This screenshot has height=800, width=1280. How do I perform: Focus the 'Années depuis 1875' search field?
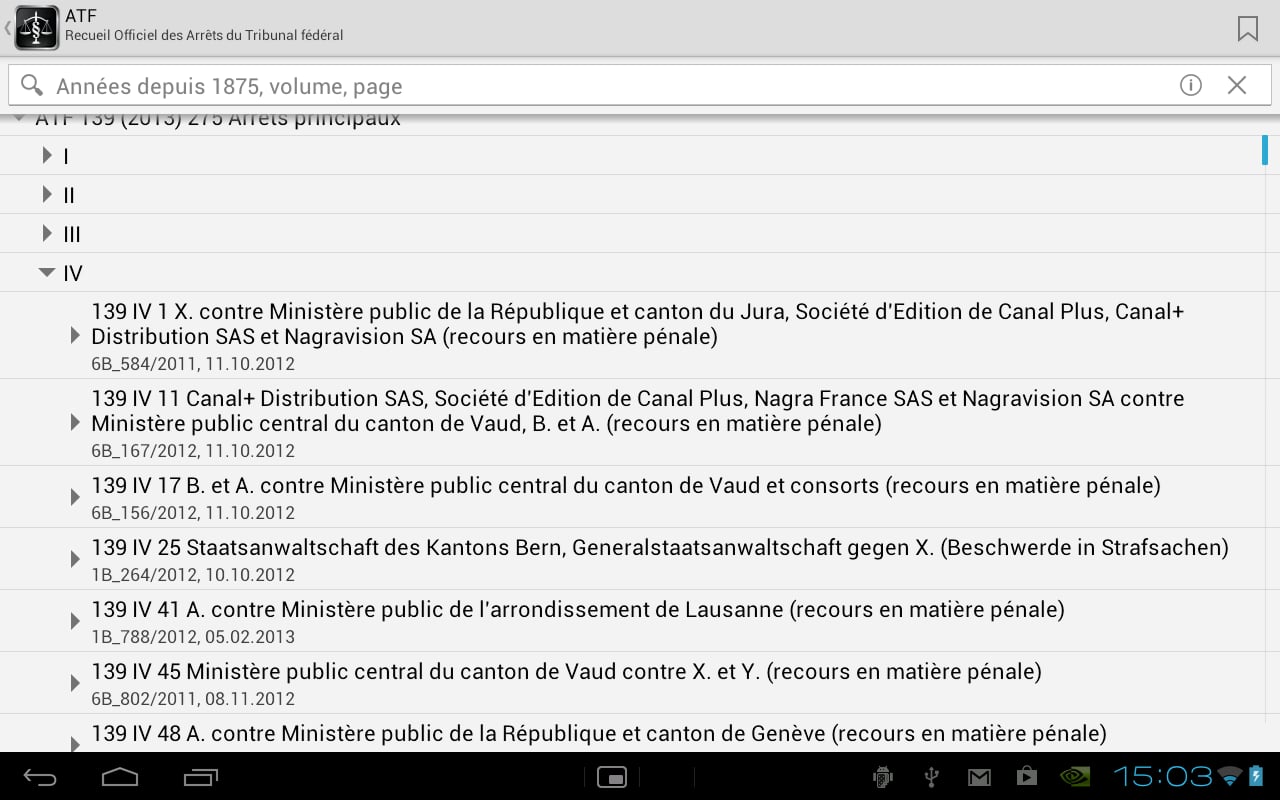(640, 86)
